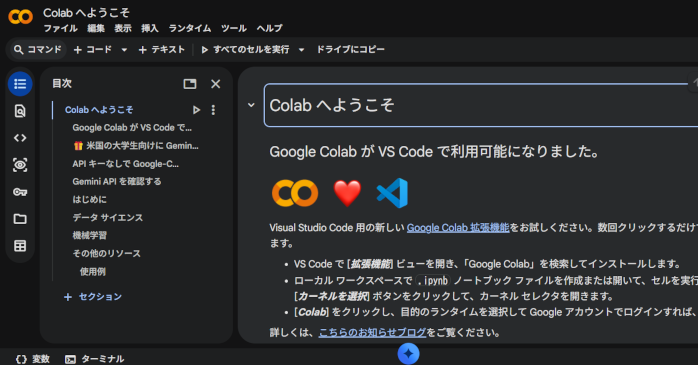Screen dimensions: 698x365
Task: Add a new code cell with + コード
Action: pos(93,49)
